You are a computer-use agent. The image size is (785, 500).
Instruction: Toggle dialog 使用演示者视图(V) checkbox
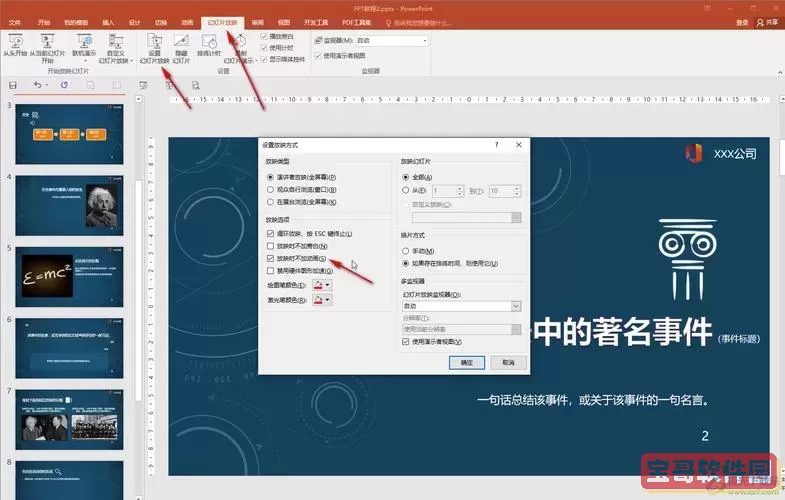click(406, 341)
